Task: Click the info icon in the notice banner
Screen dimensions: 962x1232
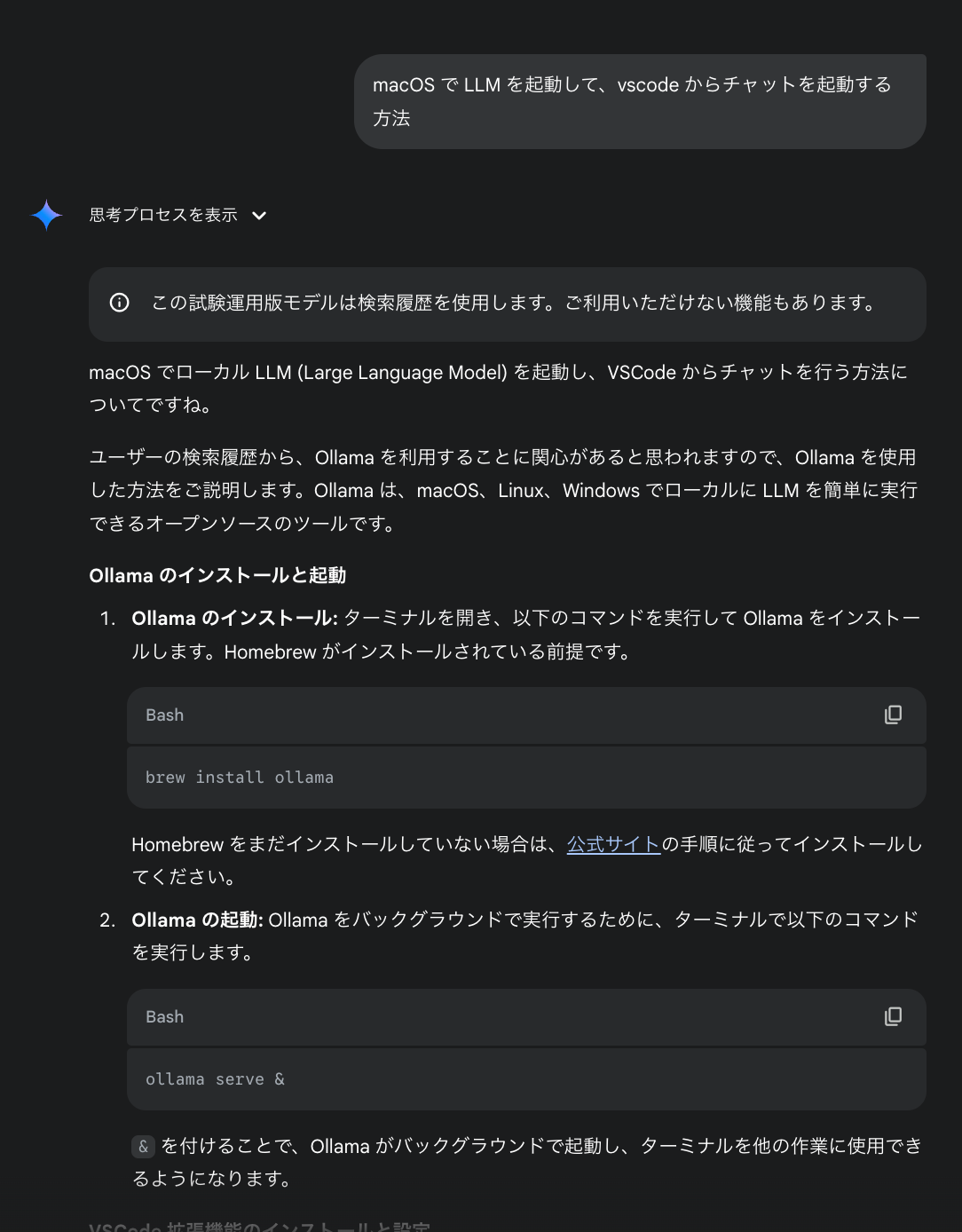Action: (121, 304)
